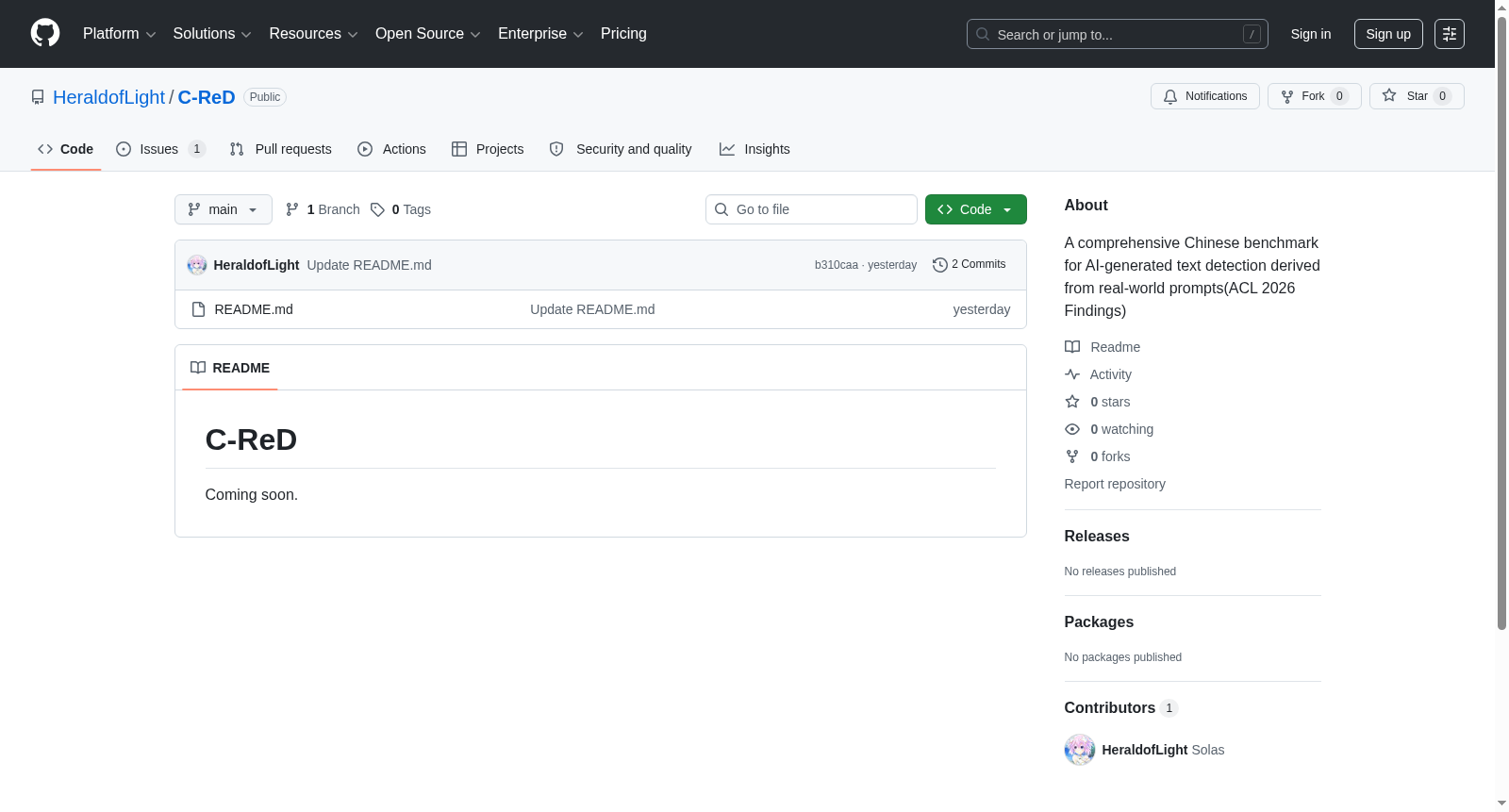Open the Releases heading link
1509x812 pixels.
pos(1097,536)
